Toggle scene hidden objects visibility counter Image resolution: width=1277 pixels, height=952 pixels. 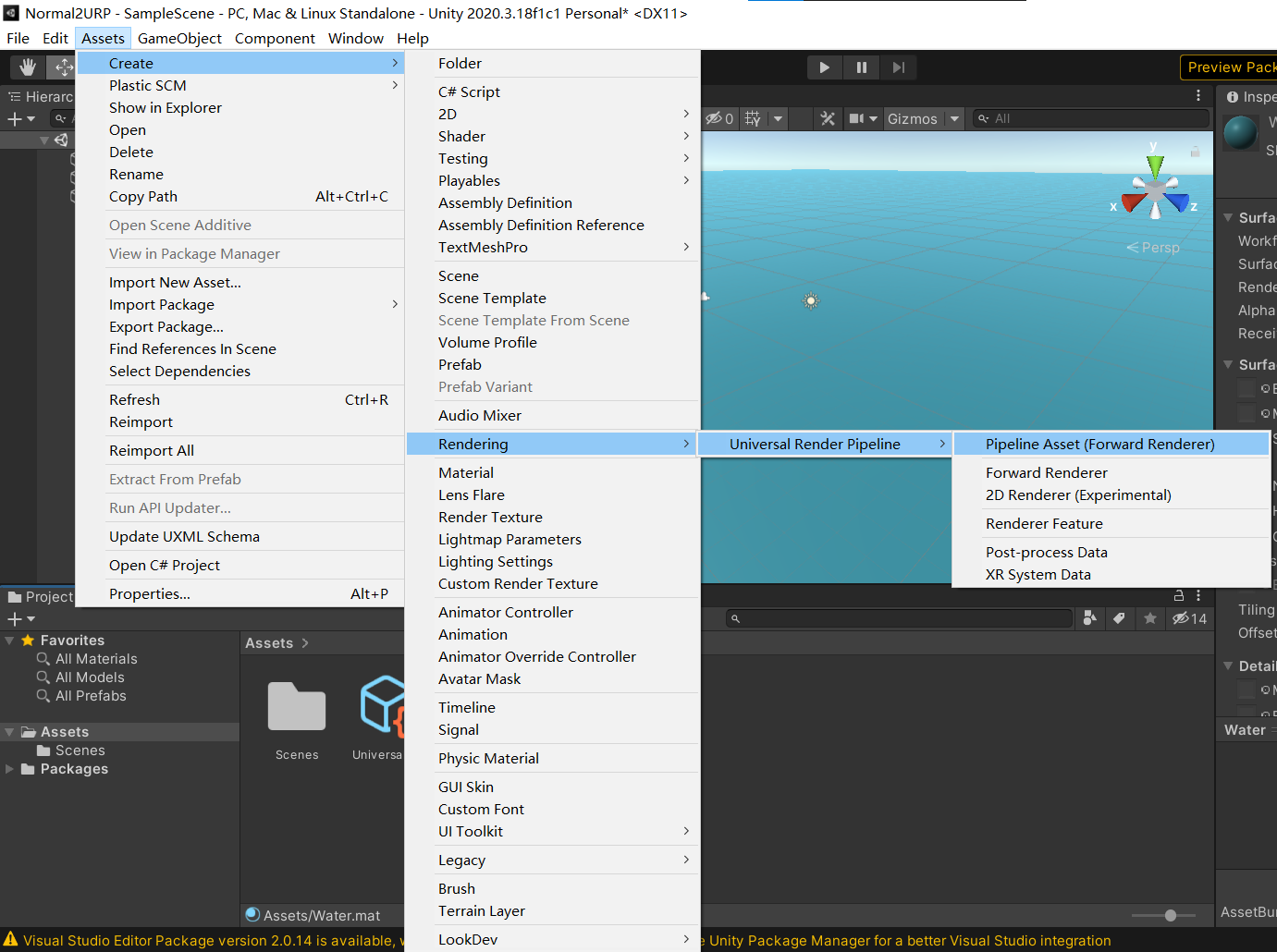pyautogui.click(x=720, y=118)
